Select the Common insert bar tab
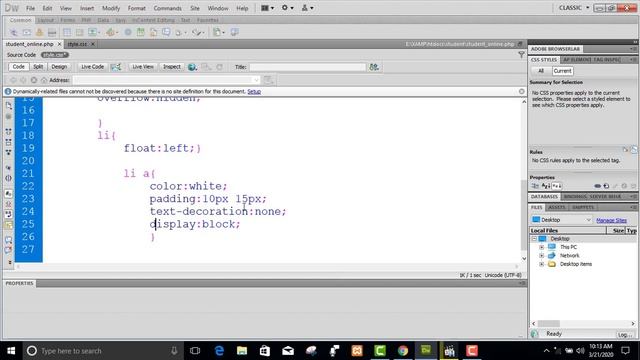The height and width of the screenshot is (360, 640). [20, 20]
